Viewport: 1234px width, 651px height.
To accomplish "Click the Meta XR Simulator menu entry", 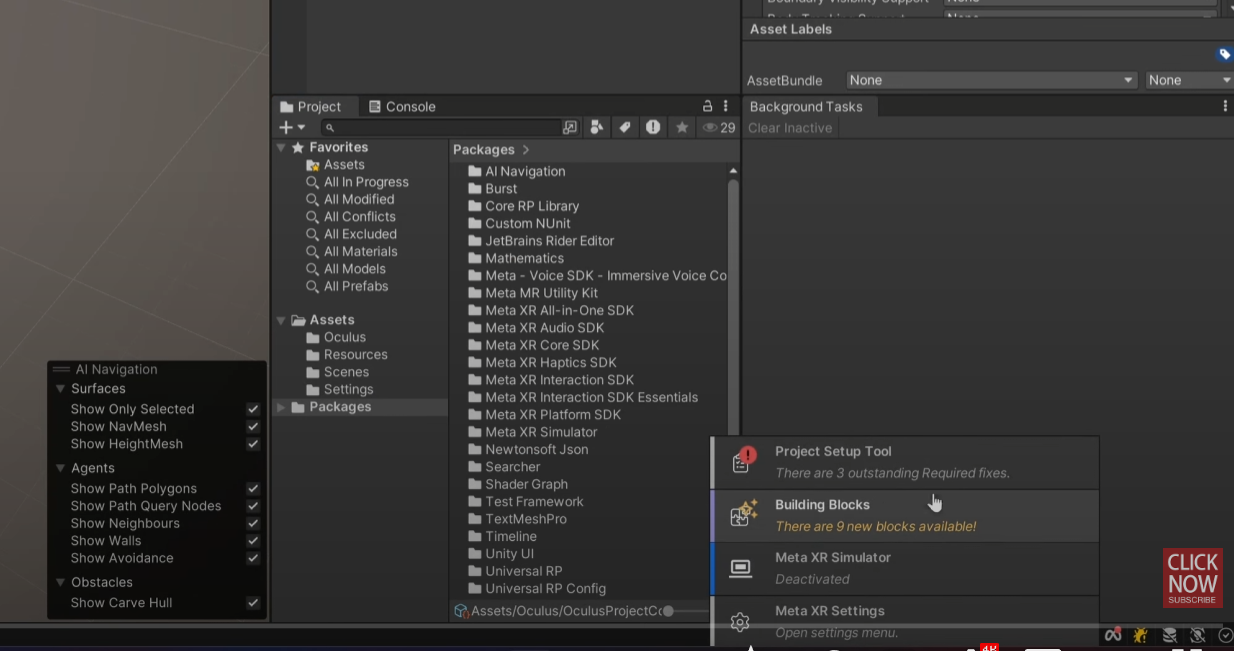I will [x=905, y=568].
